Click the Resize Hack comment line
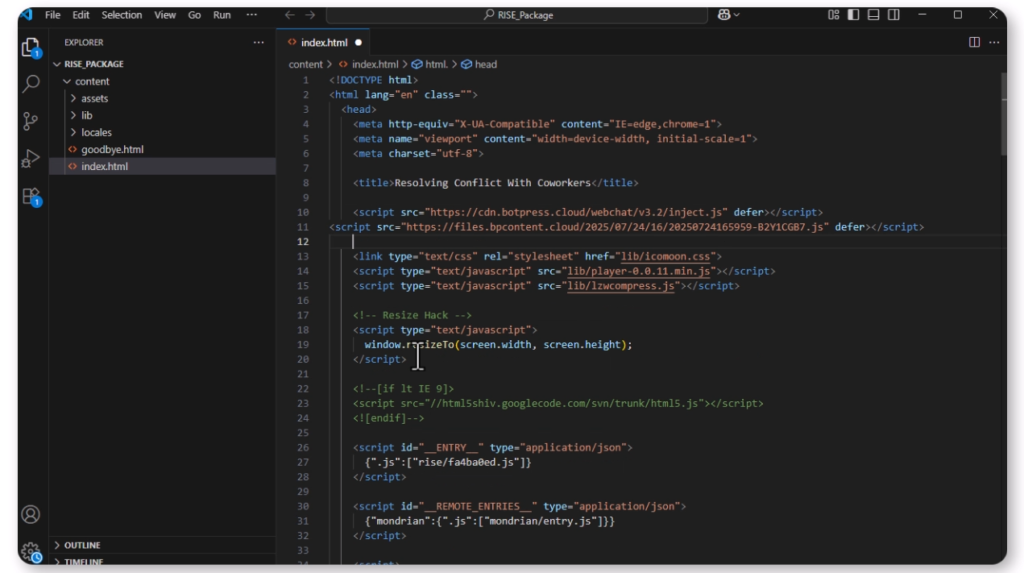The width and height of the screenshot is (1024, 573). point(412,315)
